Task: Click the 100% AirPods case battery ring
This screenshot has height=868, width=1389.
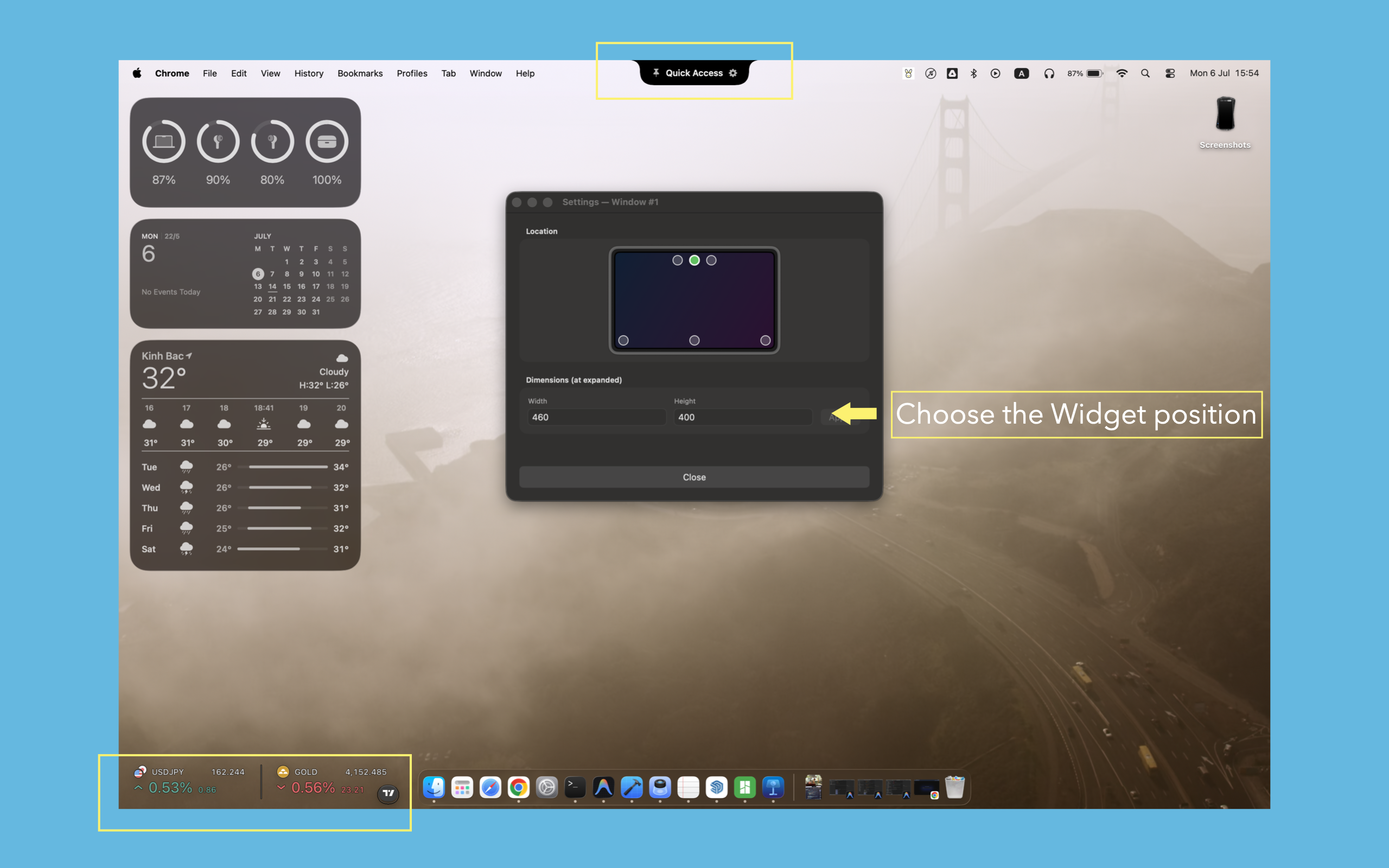Action: coord(327,141)
